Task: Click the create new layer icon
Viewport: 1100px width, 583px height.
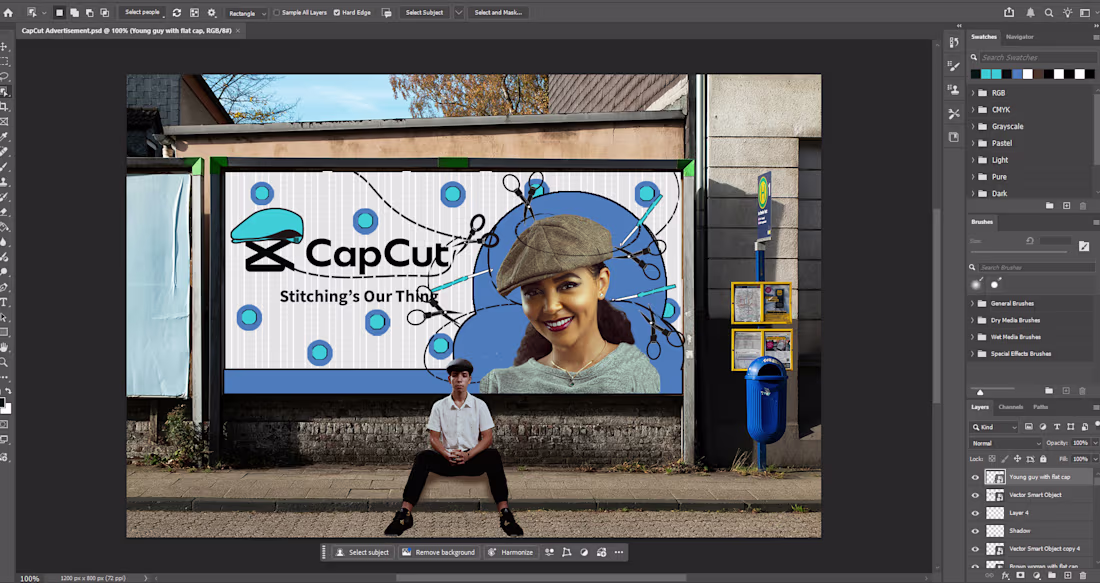Action: [x=1068, y=575]
